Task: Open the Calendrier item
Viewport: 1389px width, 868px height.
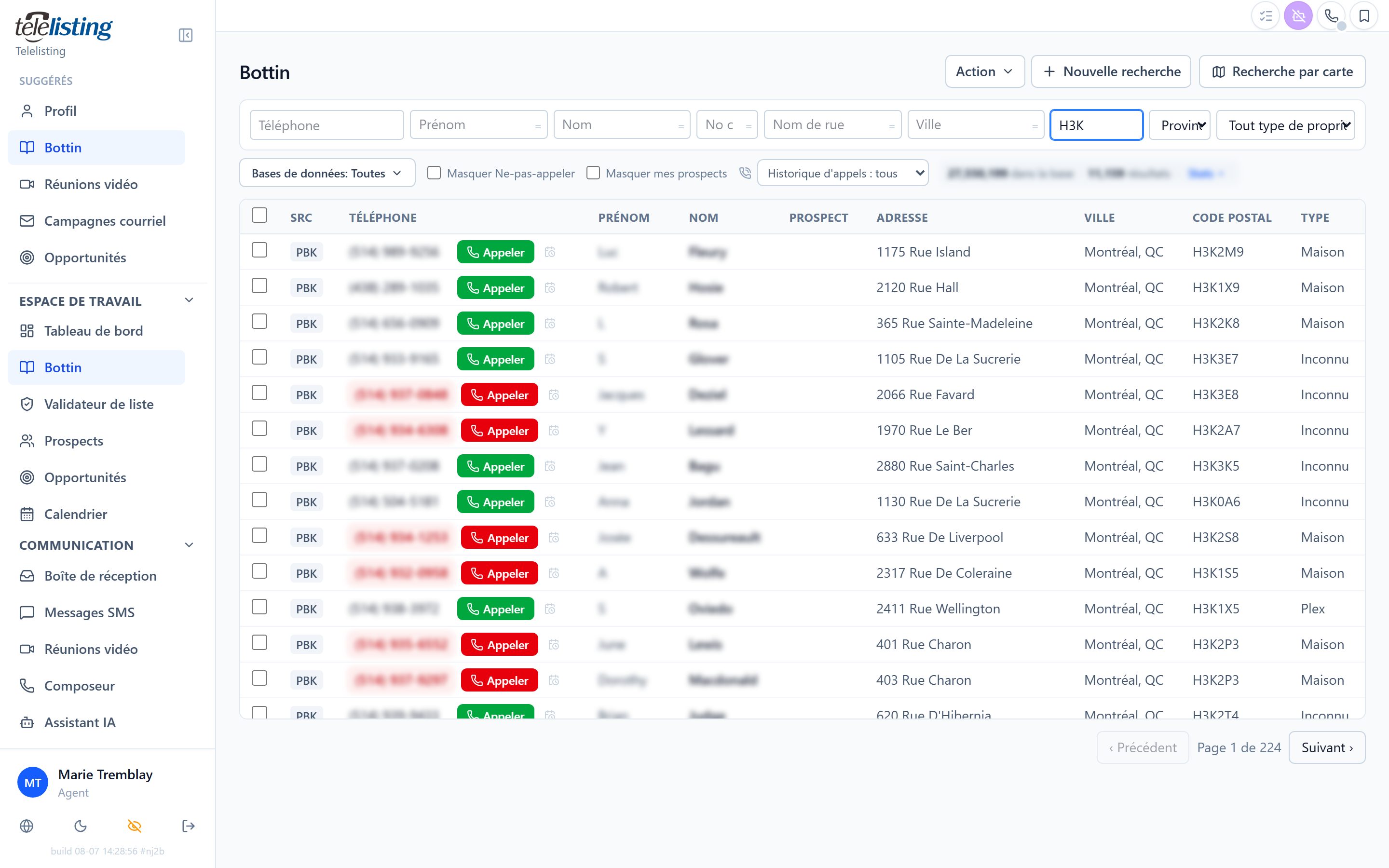Action: pyautogui.click(x=96, y=514)
